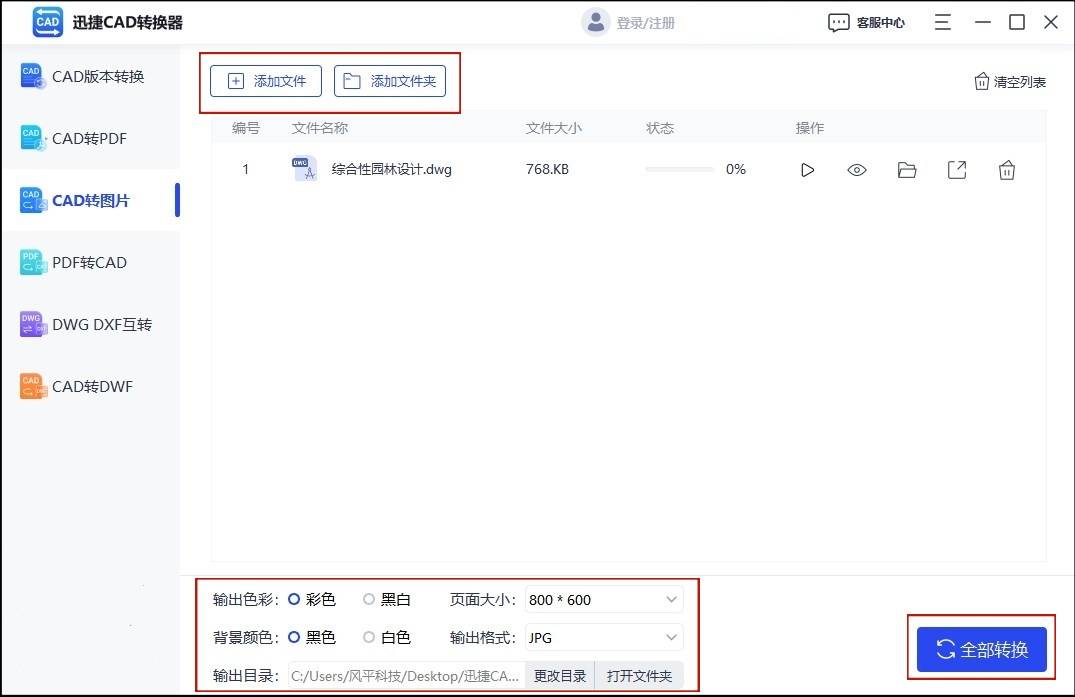1075x697 pixels.
Task: Open the hamburger menu in title bar
Action: pos(943,22)
